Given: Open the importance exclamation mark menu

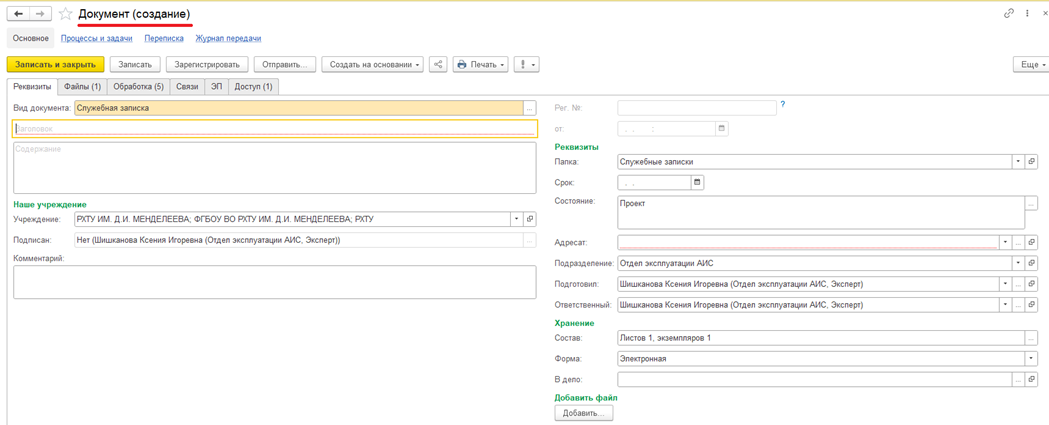Looking at the screenshot, I should pos(526,65).
